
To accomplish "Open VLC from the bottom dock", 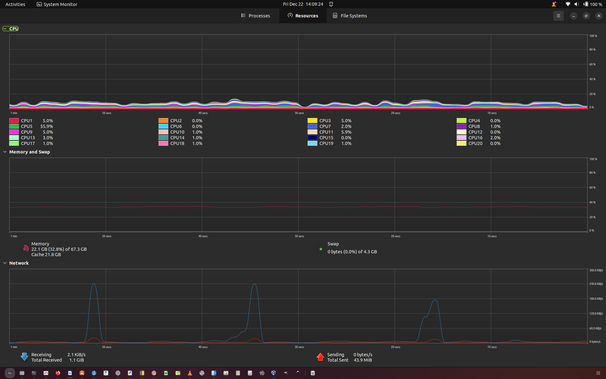I will click(x=189, y=373).
